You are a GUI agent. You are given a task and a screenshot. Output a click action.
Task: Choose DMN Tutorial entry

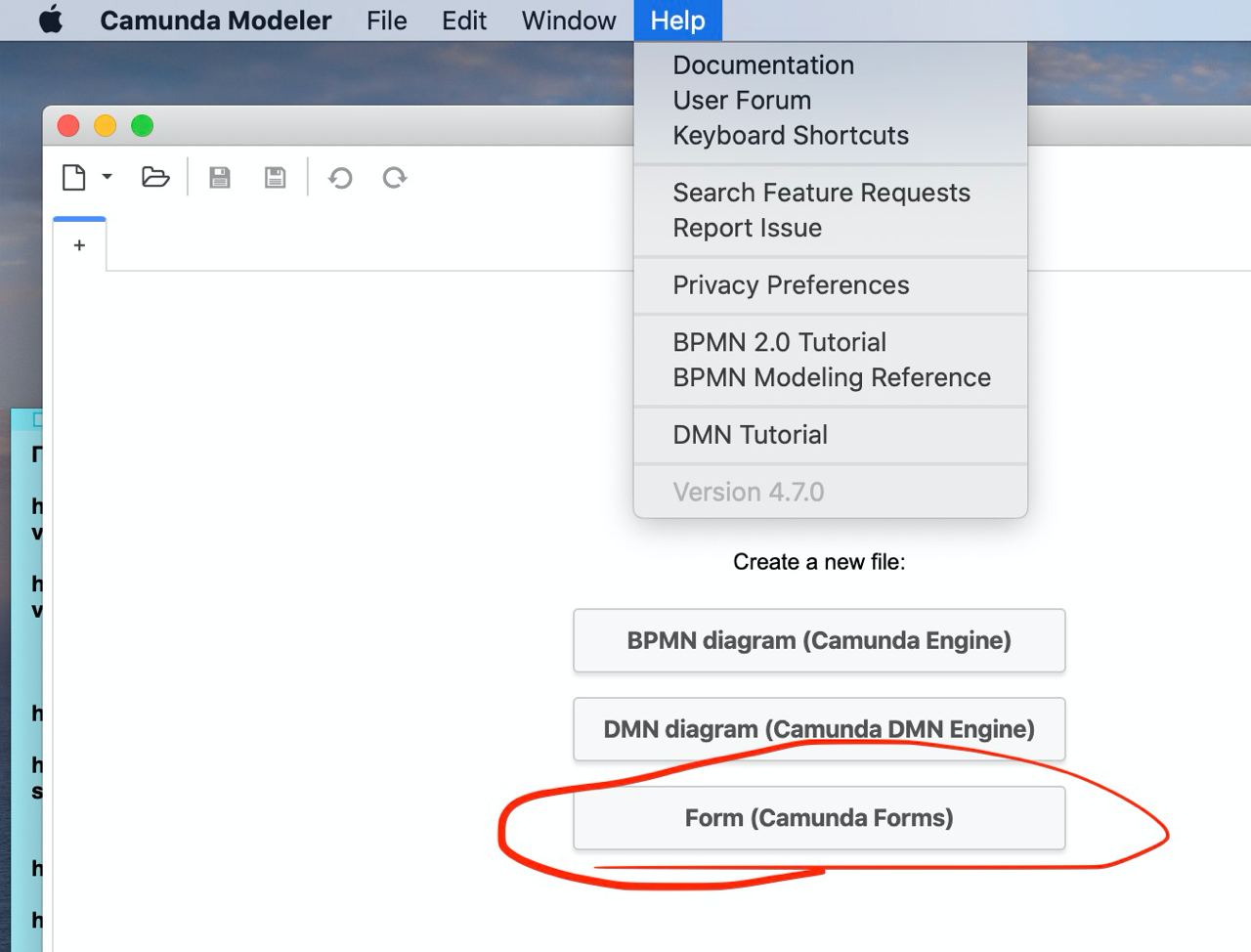pyautogui.click(x=831, y=435)
